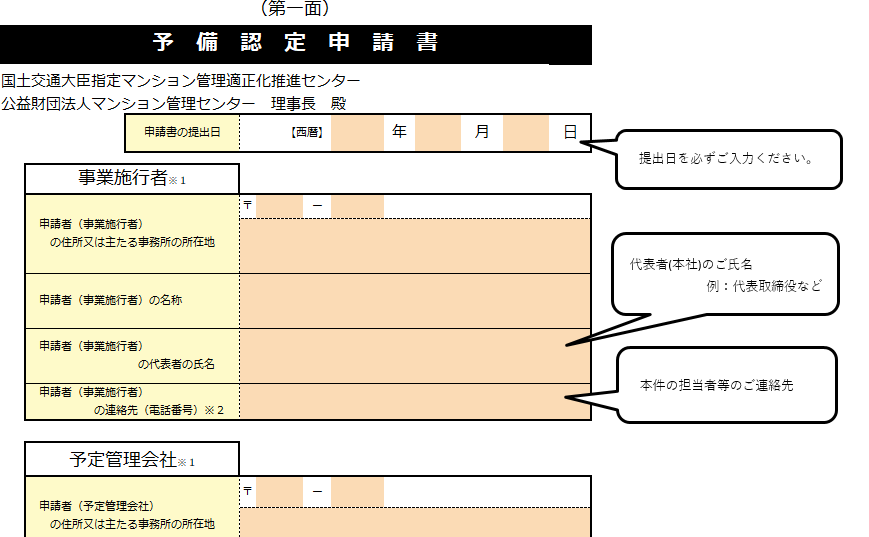Click the 〒 symbol in 予定管理会社 row
This screenshot has height=537, width=869.
[x=247, y=491]
